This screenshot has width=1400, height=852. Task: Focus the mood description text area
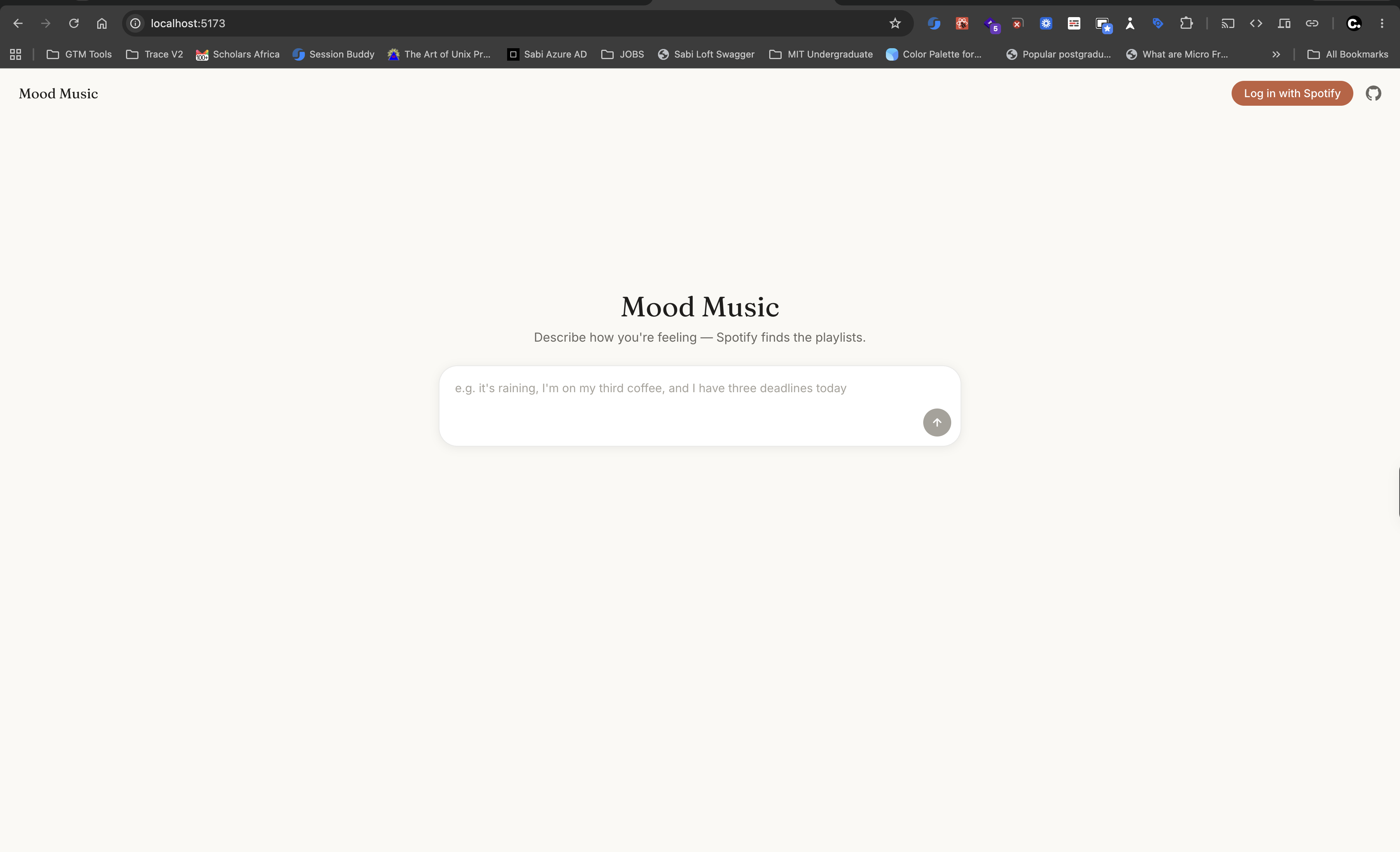700,405
